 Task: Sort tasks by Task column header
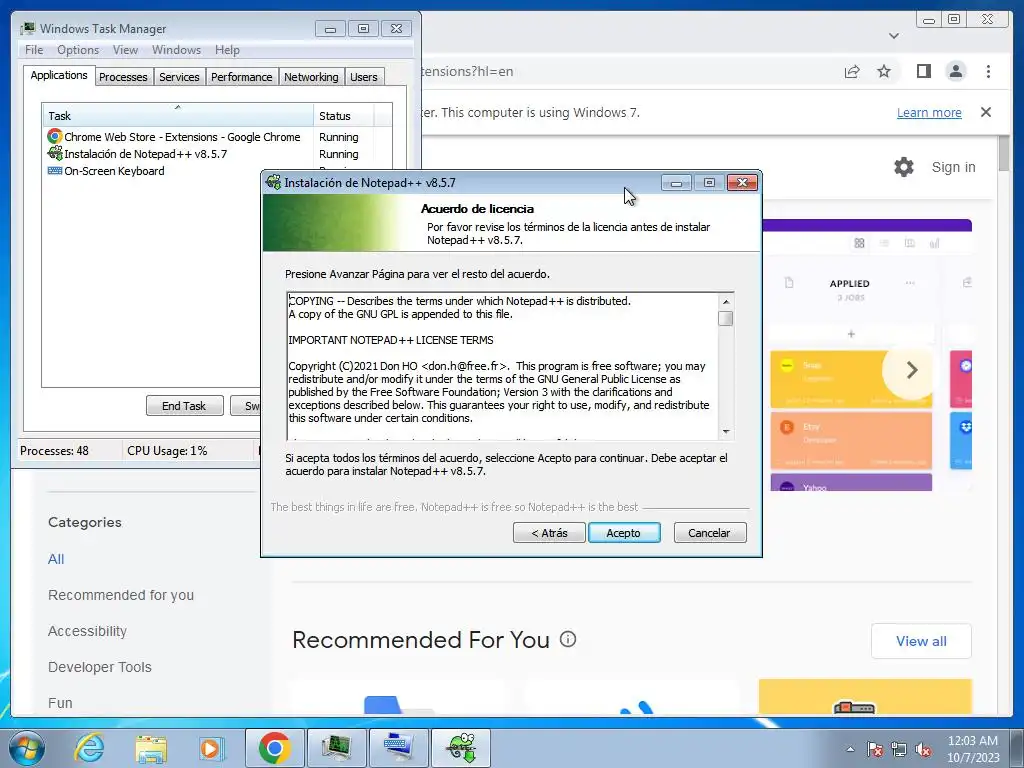[178, 116]
